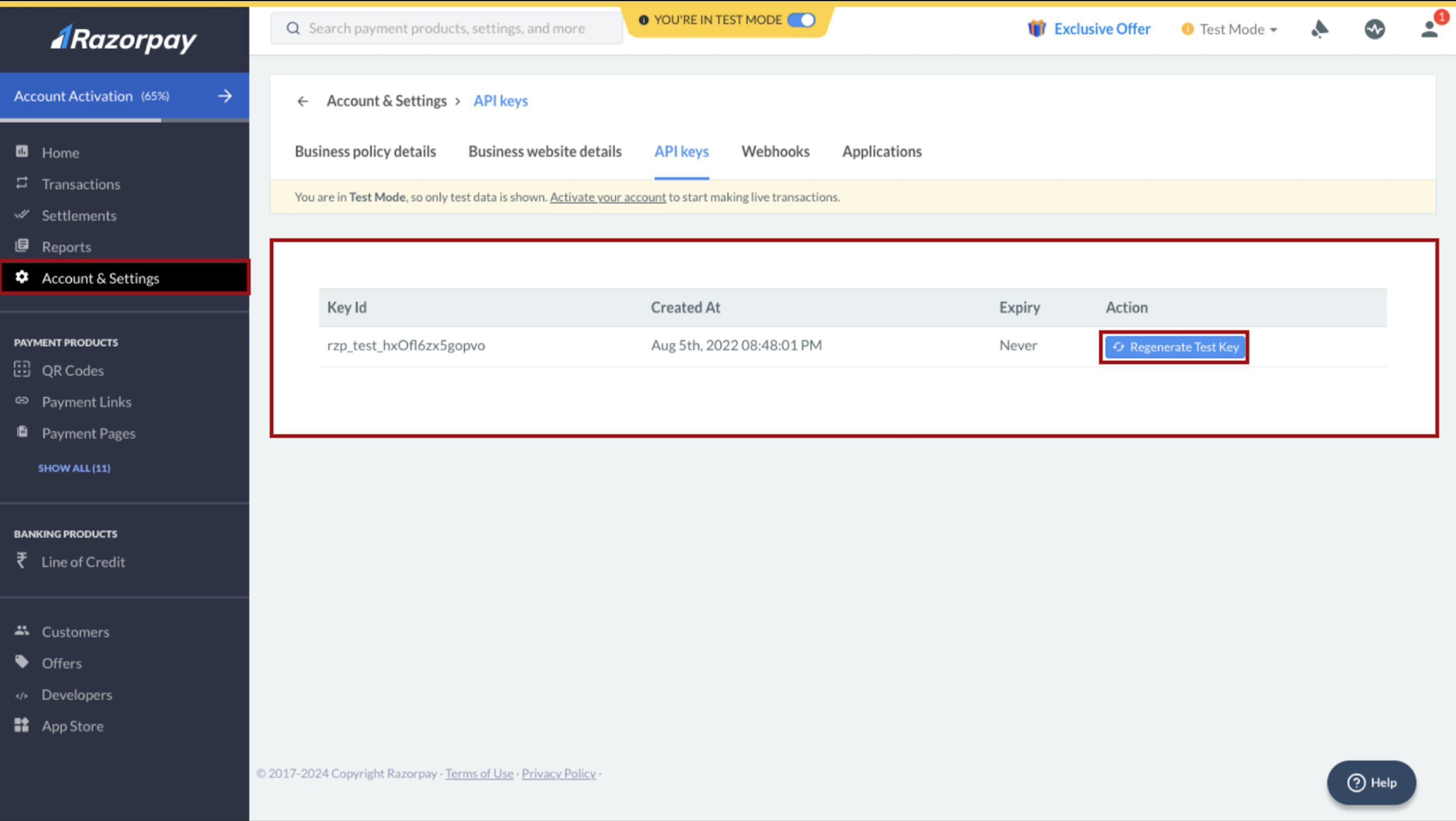Screen dimensions: 1456x821
Task: Open the user profile icon with notification badge
Action: click(1430, 29)
